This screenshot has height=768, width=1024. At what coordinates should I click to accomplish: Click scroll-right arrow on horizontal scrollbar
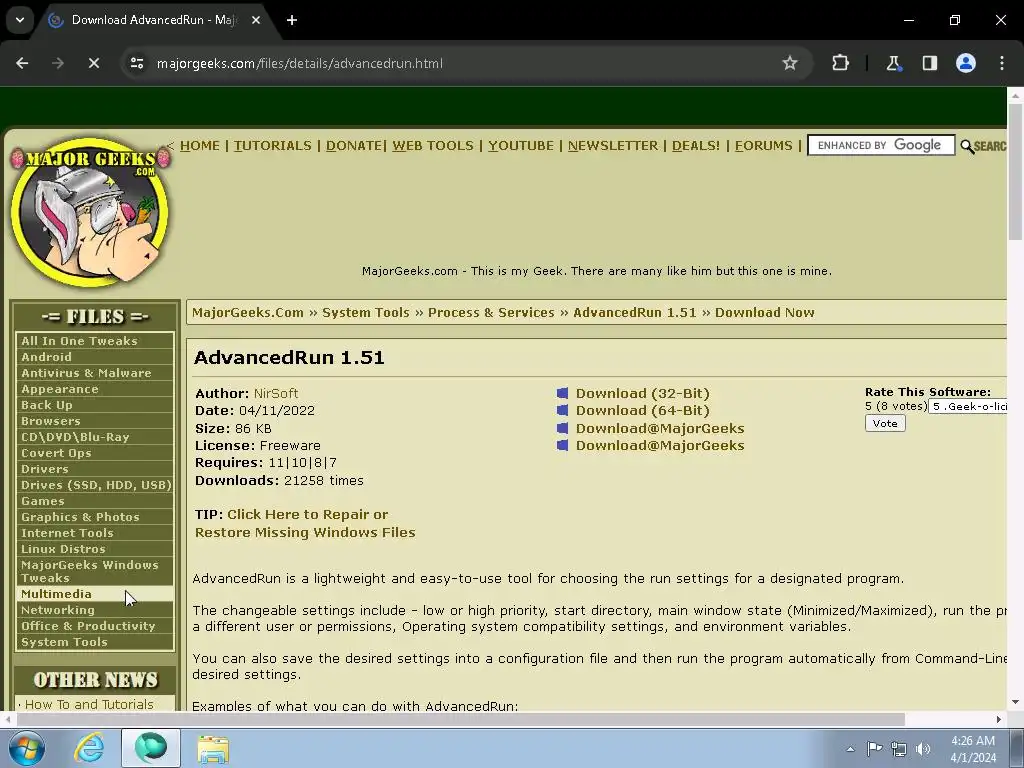click(999, 719)
